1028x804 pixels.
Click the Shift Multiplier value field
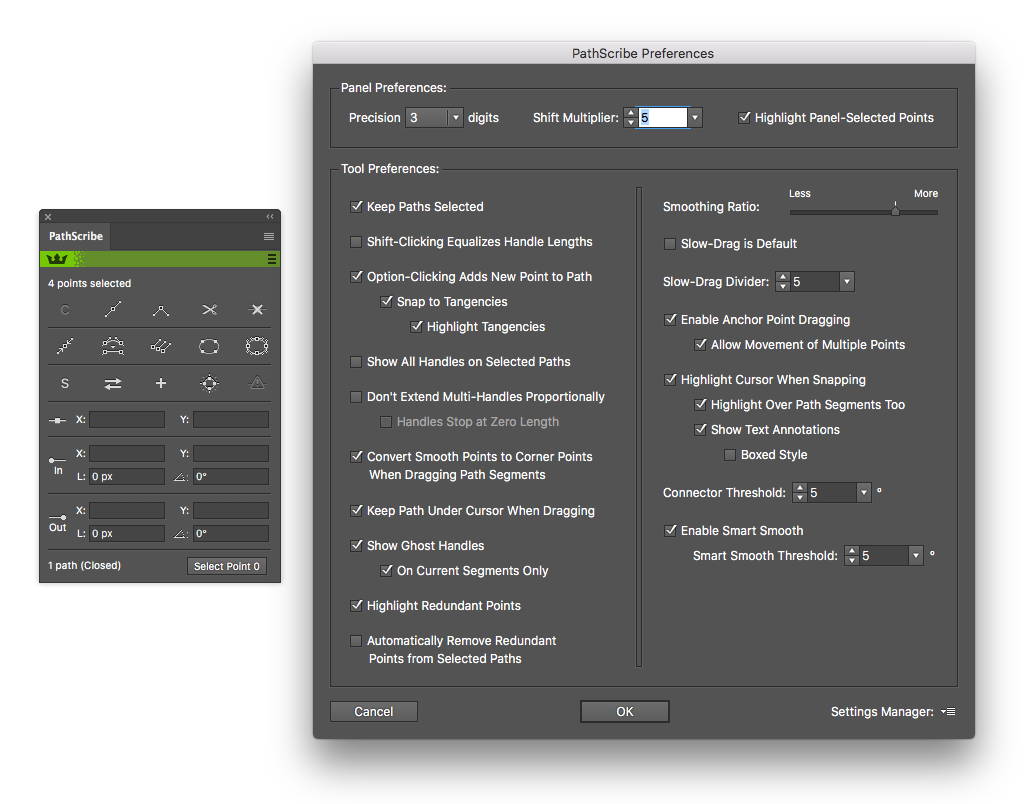pos(663,117)
